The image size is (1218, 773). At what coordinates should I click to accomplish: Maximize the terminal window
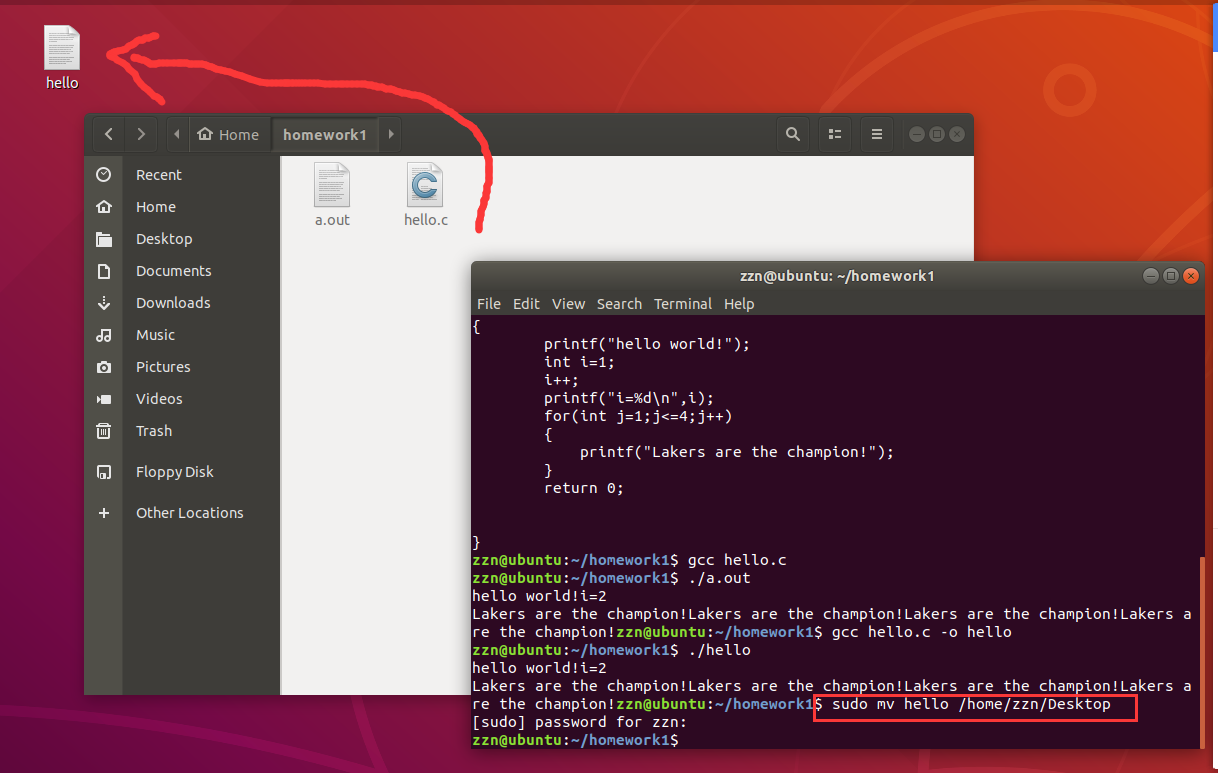pyautogui.click(x=1171, y=276)
